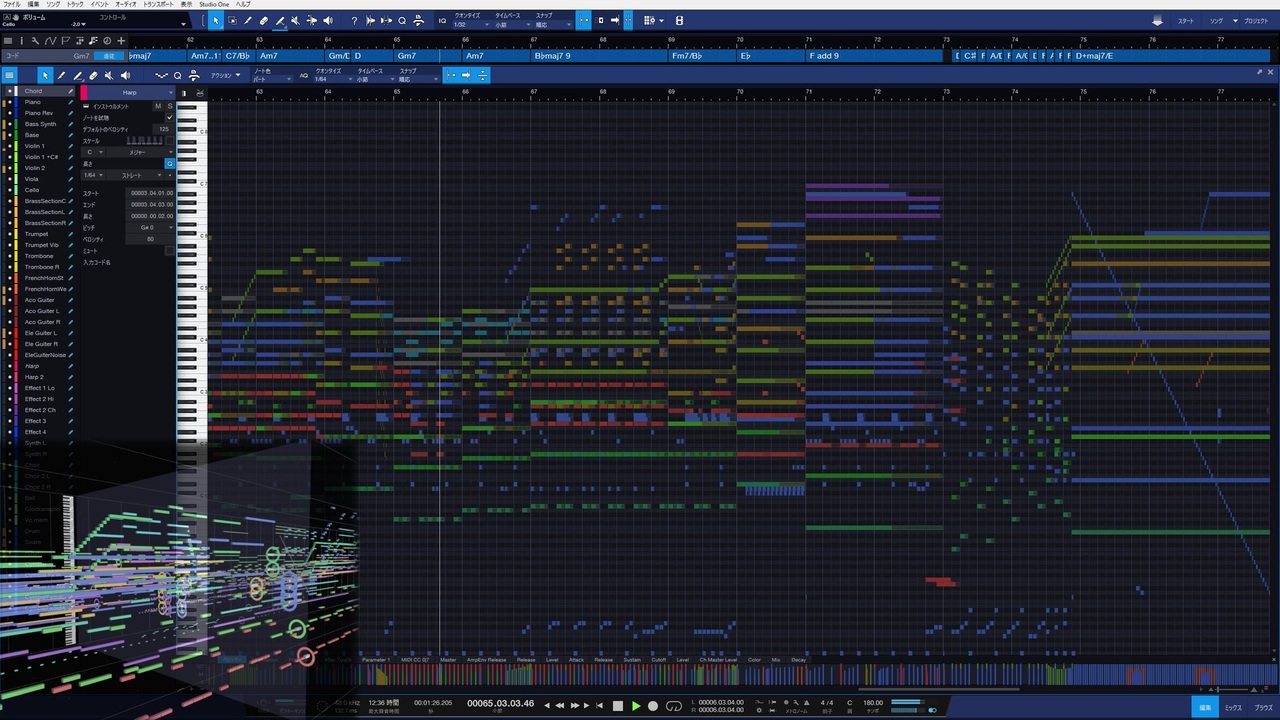Image resolution: width=1280 pixels, height=720 pixels.
Task: Click the Record button in transport
Action: pyautogui.click(x=653, y=706)
